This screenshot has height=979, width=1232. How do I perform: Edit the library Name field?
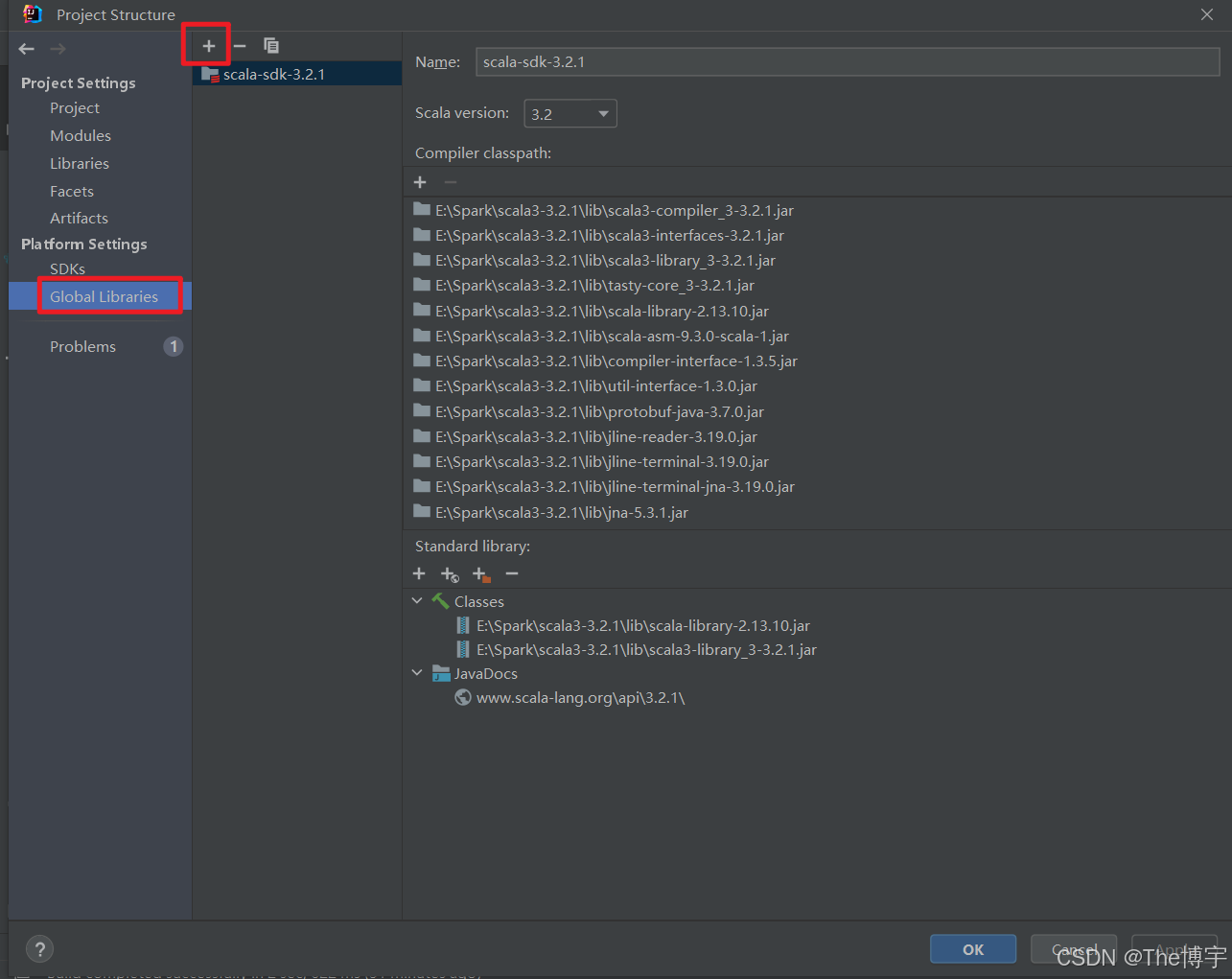(848, 61)
